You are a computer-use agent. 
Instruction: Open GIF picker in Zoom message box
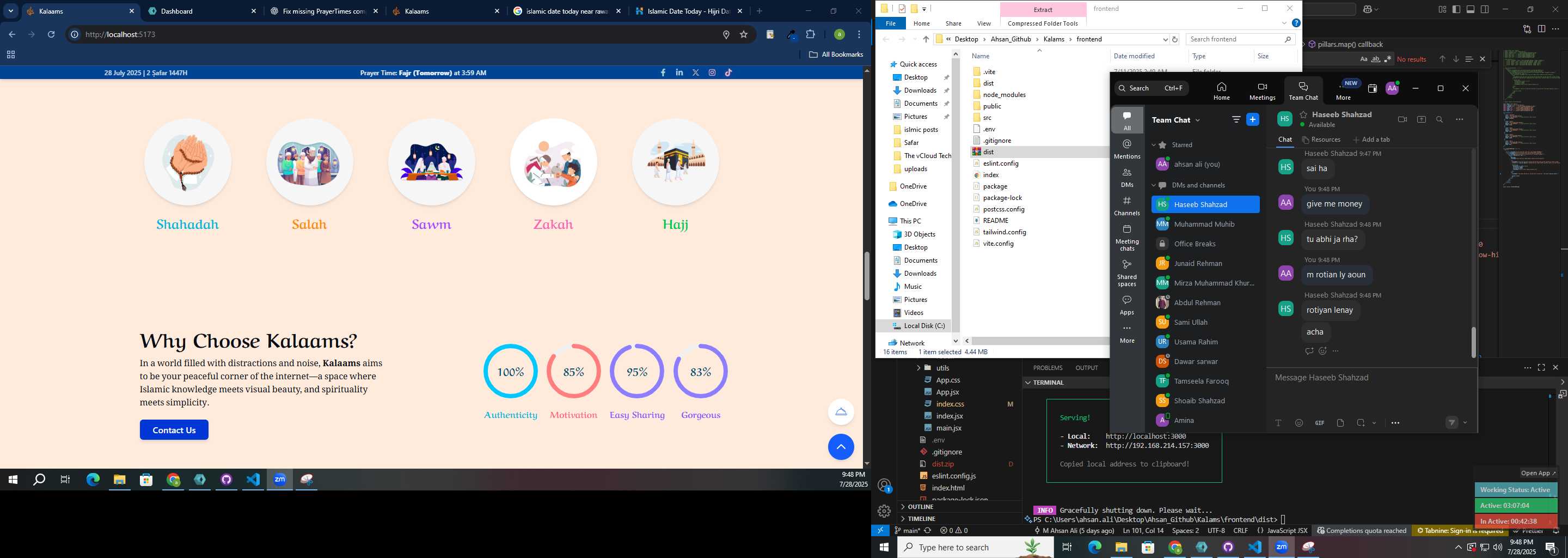click(x=1320, y=423)
